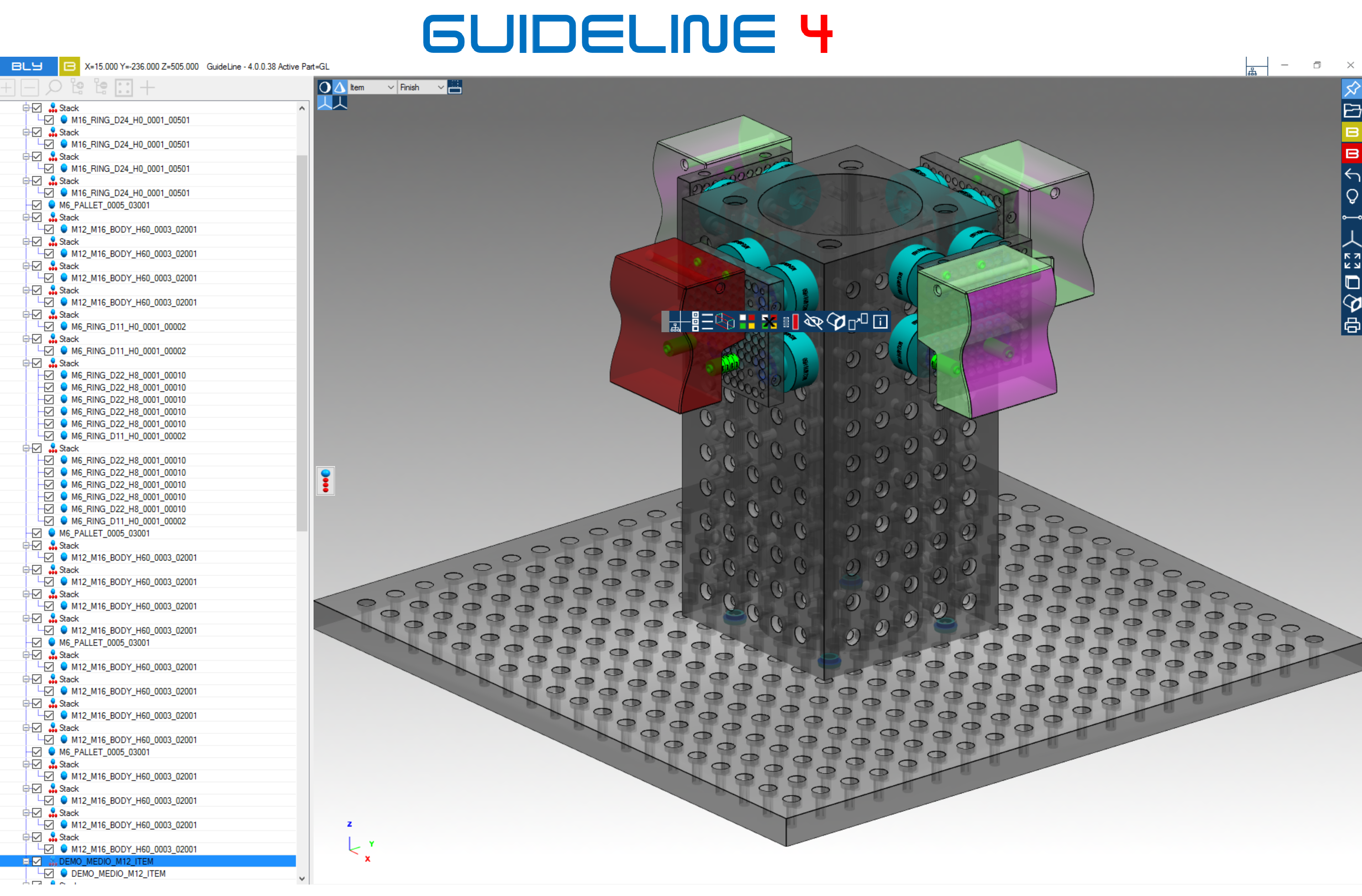1362x896 pixels.
Task: Open the magnifier search tool above the tree
Action: (x=54, y=88)
